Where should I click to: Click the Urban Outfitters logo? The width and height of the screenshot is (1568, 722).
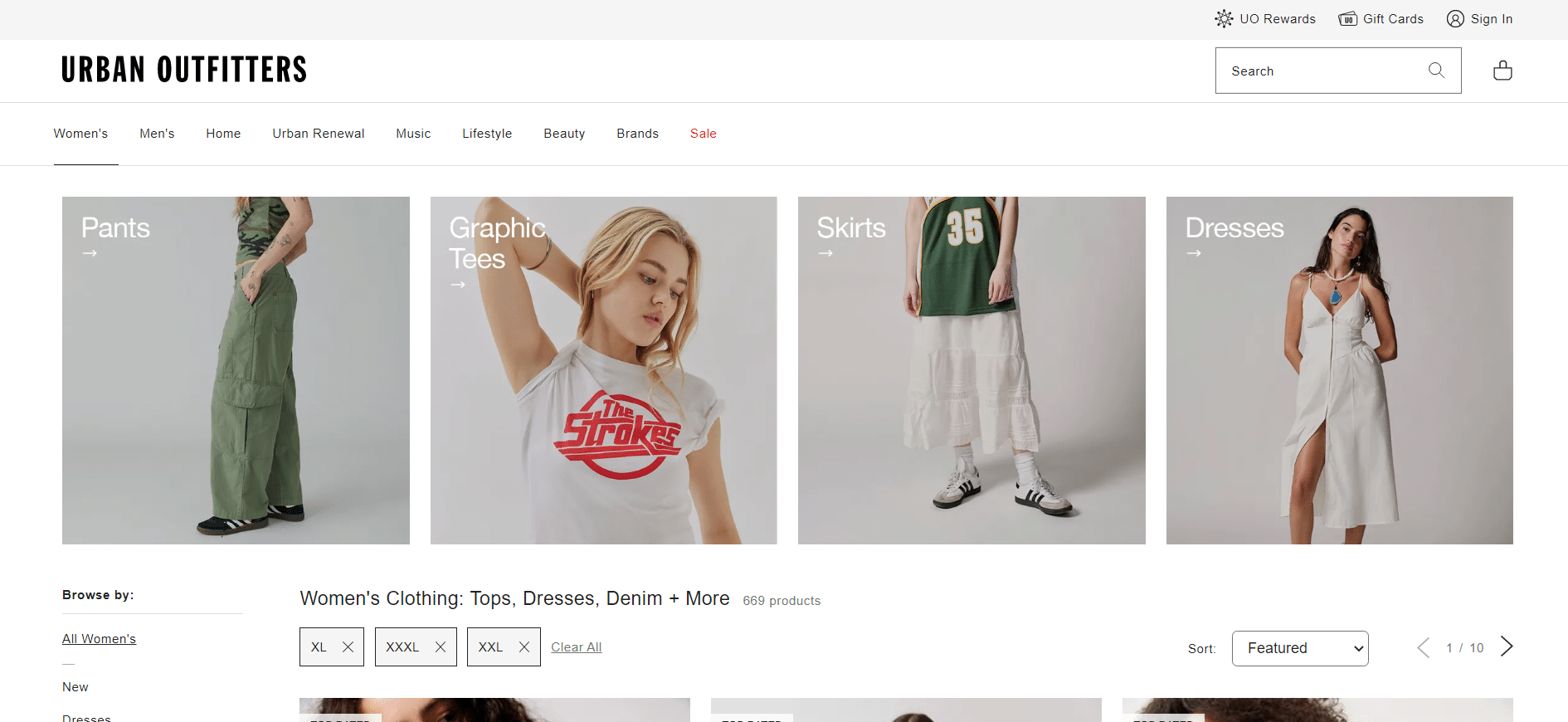pos(184,70)
